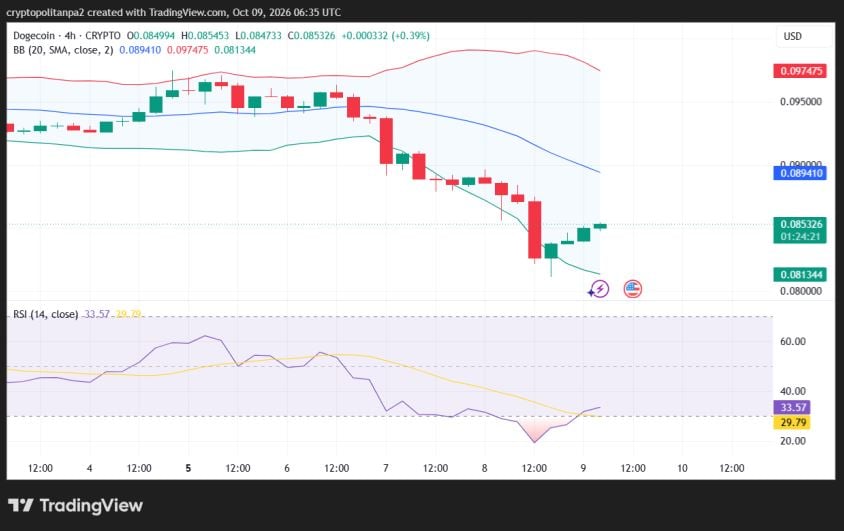Image resolution: width=844 pixels, height=531 pixels.
Task: Click the open value O0.084994
Action: pos(151,36)
